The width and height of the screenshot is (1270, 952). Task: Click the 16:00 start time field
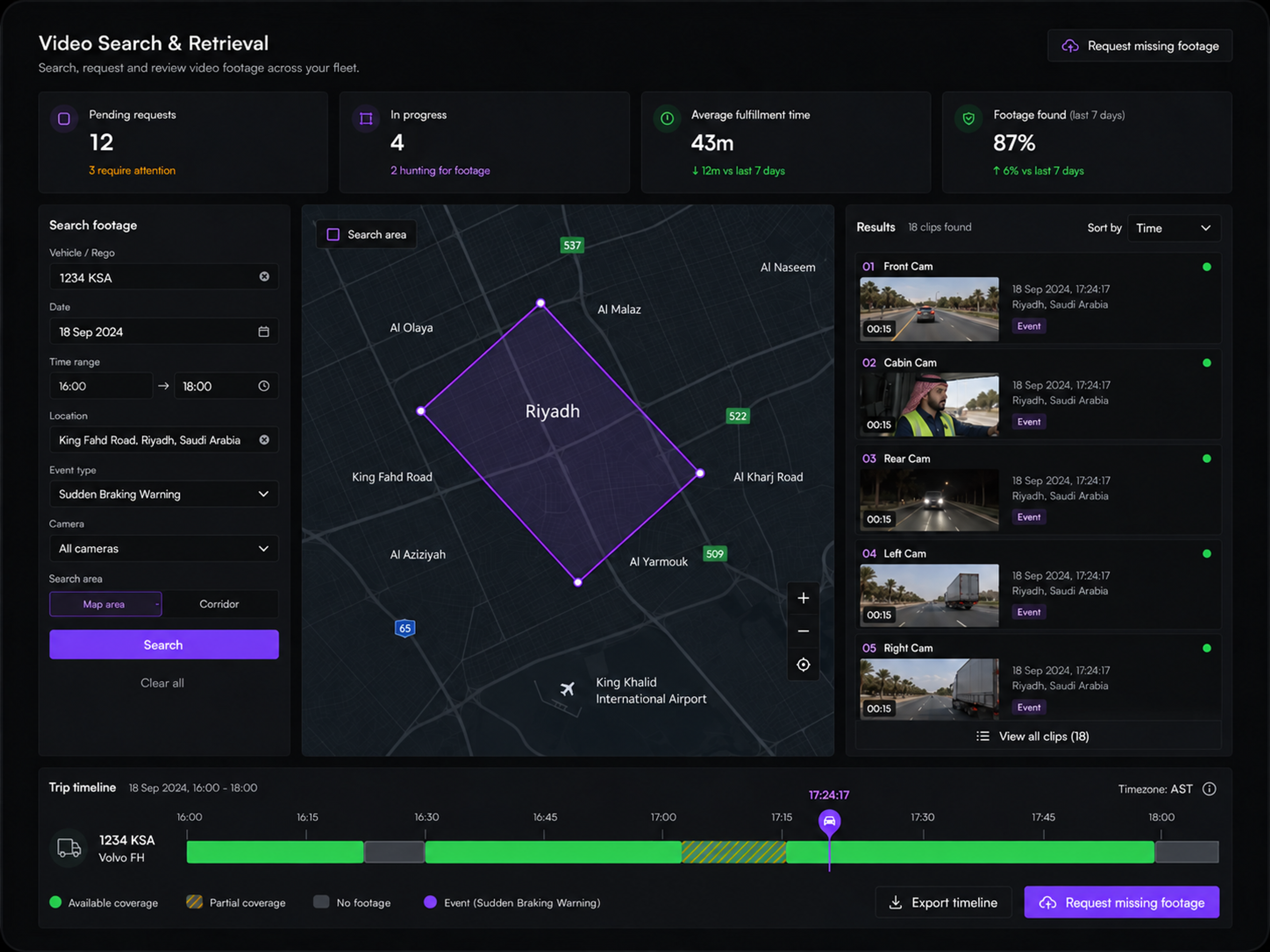tap(101, 386)
